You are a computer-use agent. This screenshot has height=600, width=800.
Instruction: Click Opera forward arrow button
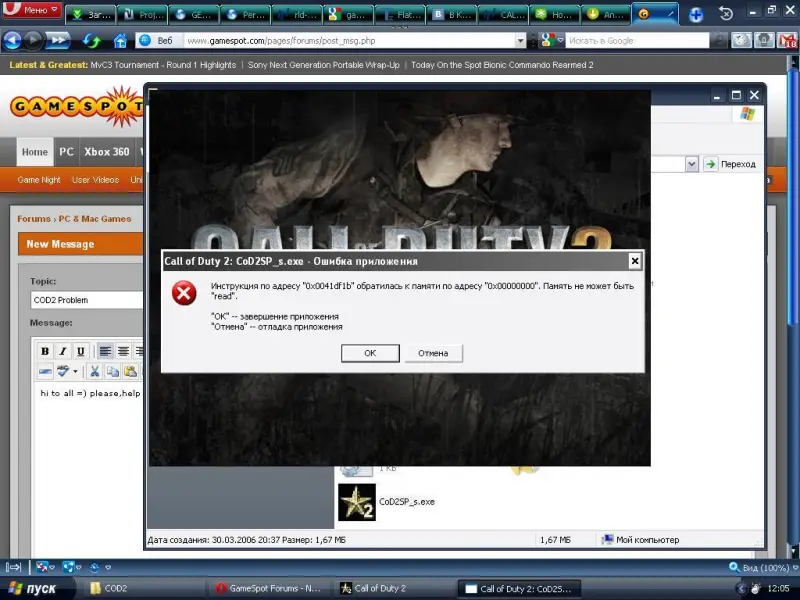click(x=34, y=40)
